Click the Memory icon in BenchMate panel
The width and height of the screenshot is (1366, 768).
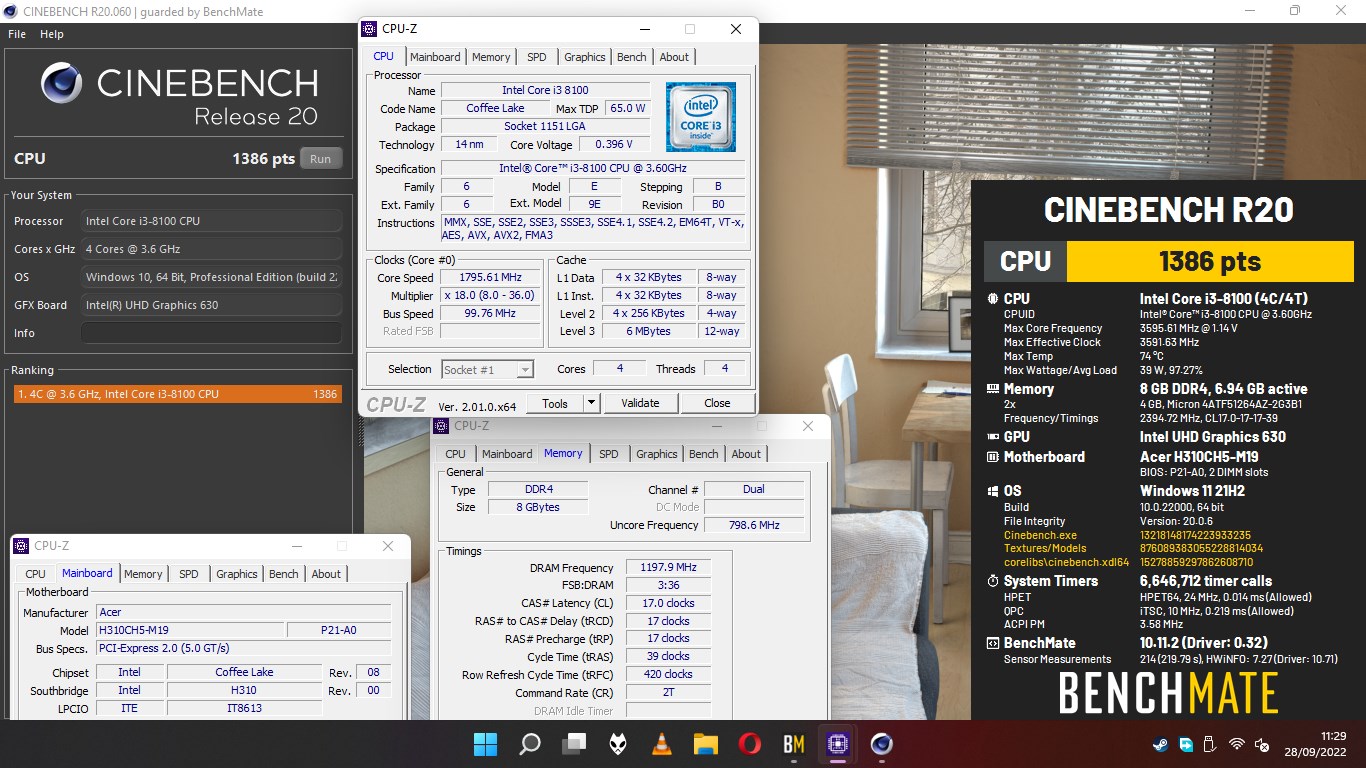[993, 389]
